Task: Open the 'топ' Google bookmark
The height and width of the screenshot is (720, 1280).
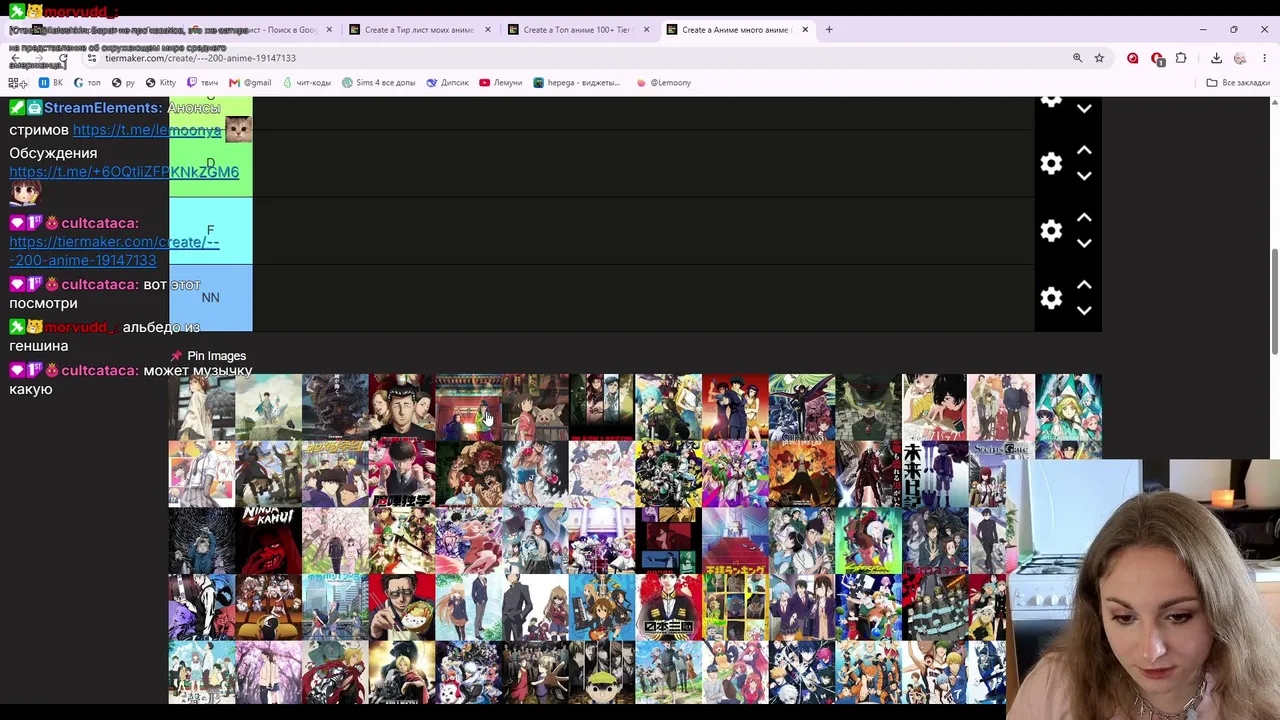Action: 87,83
